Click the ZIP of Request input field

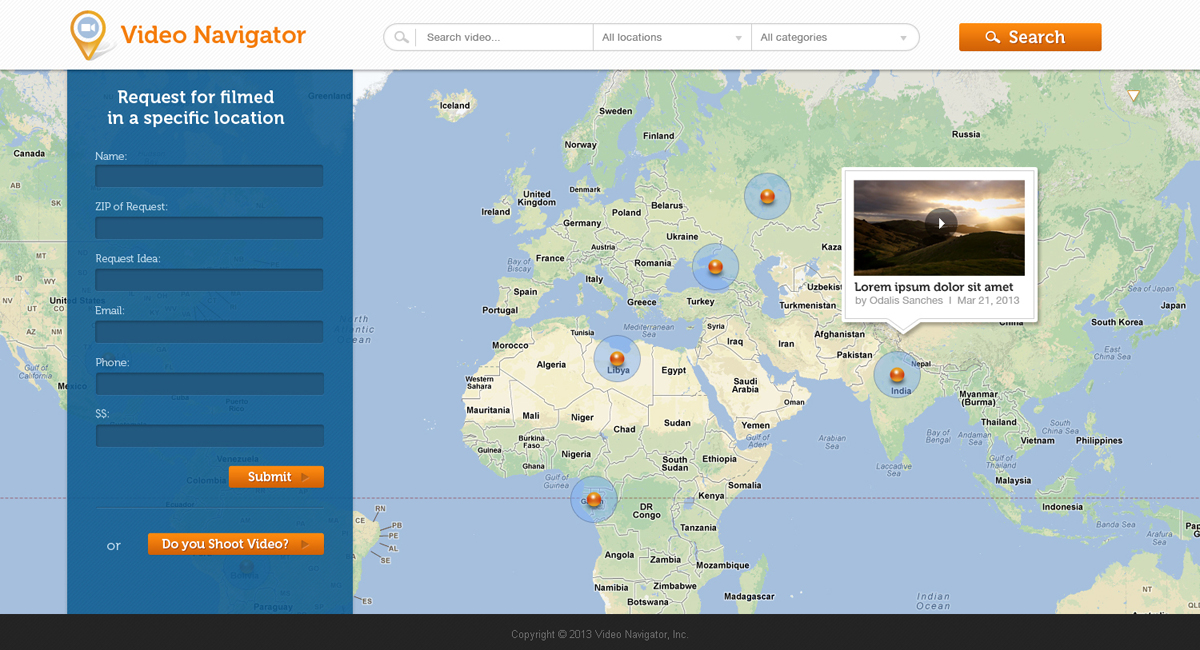(x=209, y=228)
